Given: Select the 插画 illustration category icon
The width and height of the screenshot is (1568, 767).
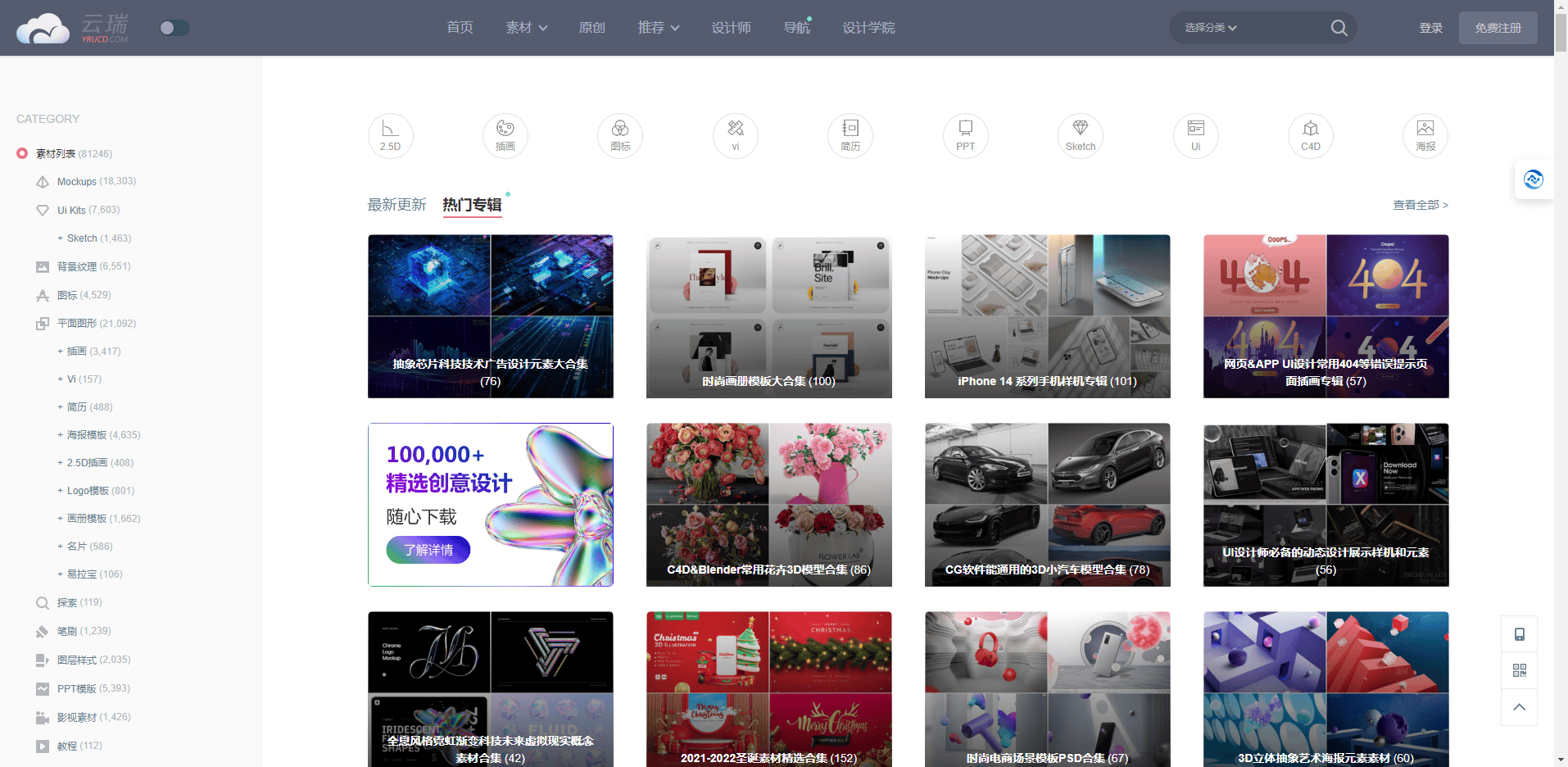Looking at the screenshot, I should point(505,136).
